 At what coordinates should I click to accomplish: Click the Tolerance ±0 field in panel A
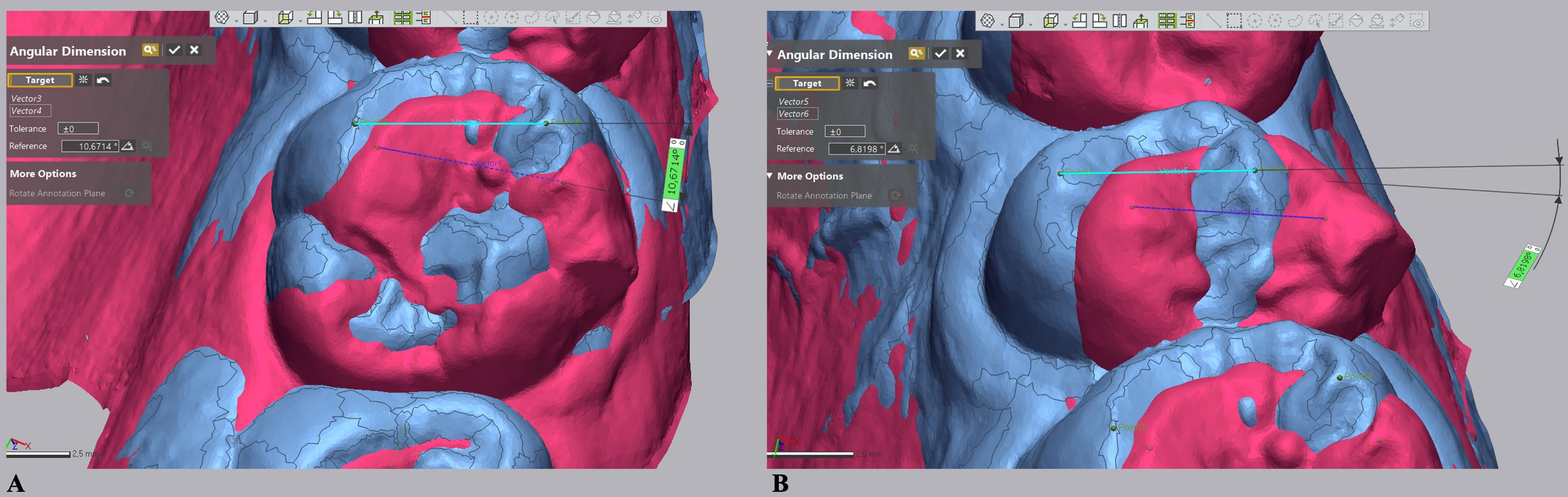[78, 129]
